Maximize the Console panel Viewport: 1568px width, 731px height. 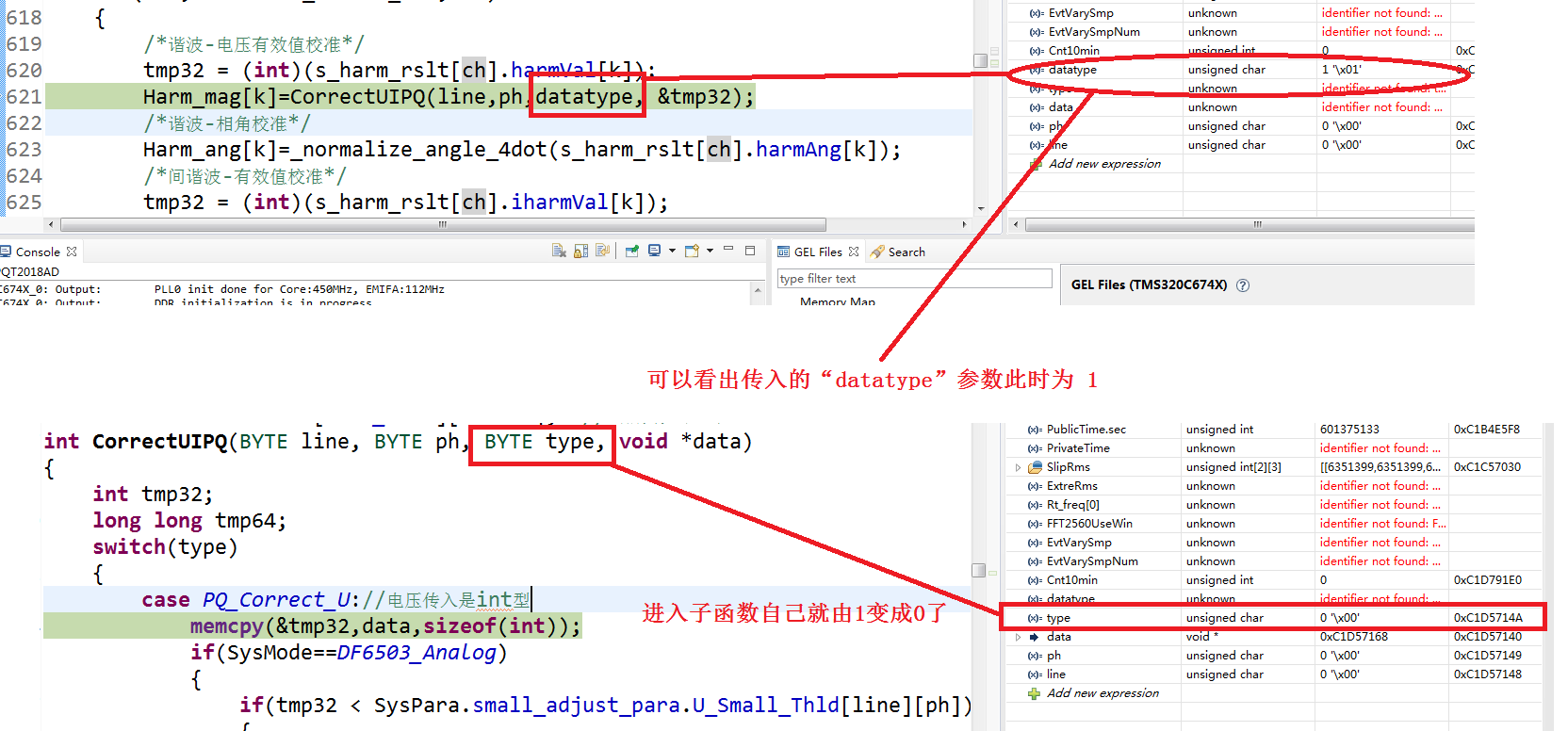coord(750,251)
